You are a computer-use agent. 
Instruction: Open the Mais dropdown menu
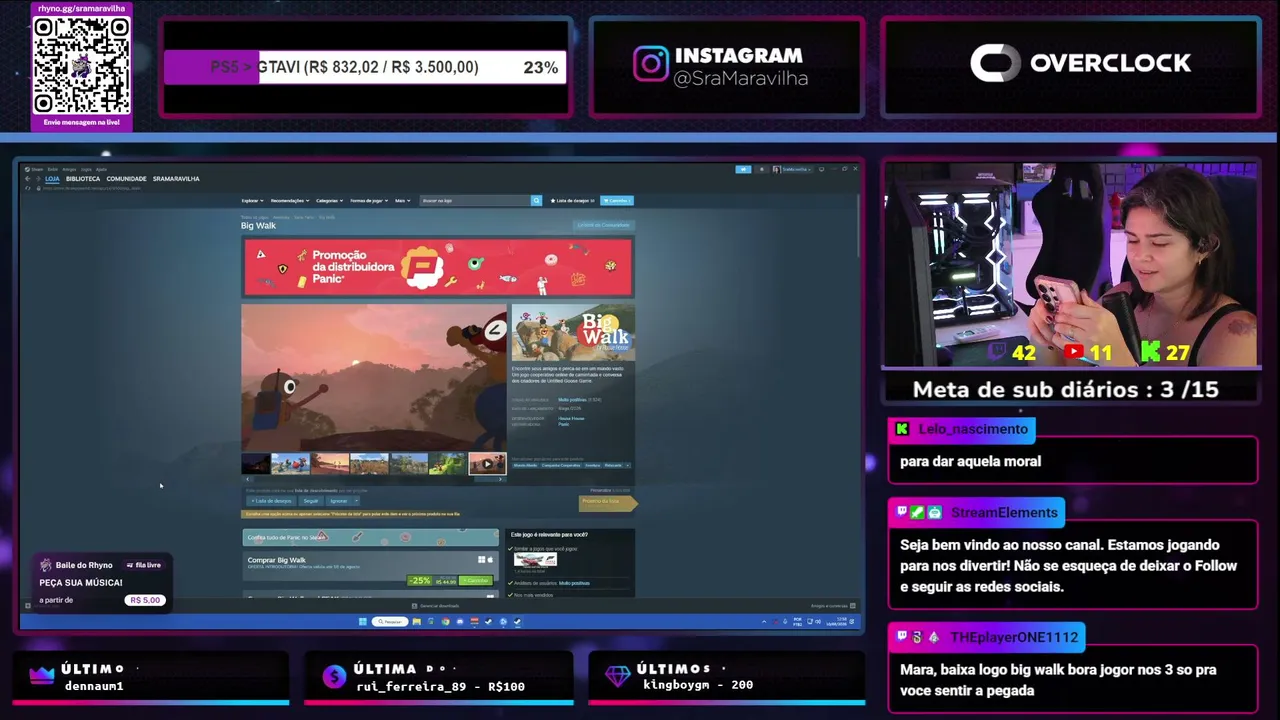tap(402, 201)
